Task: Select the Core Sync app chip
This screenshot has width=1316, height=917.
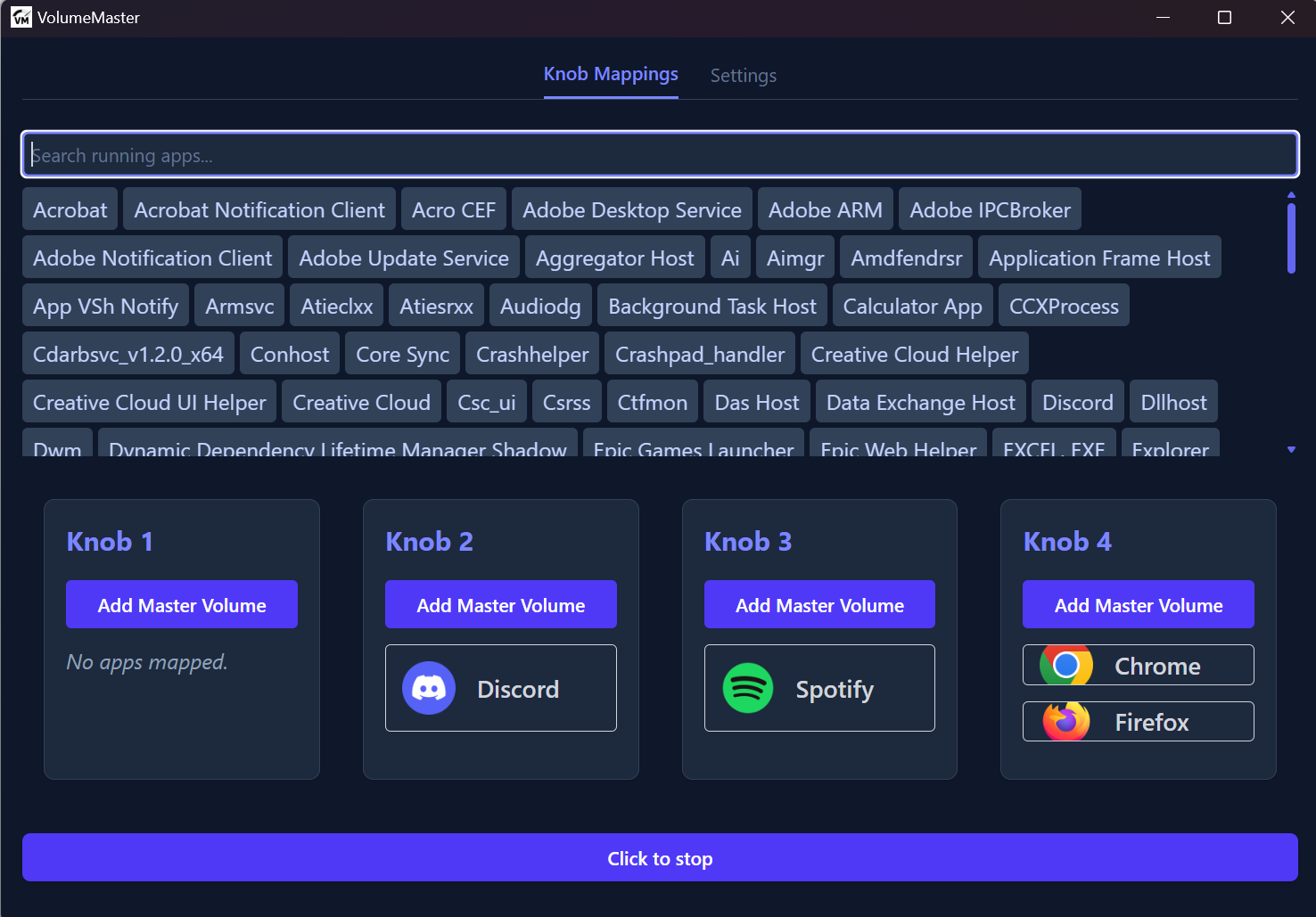Action: 402,355
